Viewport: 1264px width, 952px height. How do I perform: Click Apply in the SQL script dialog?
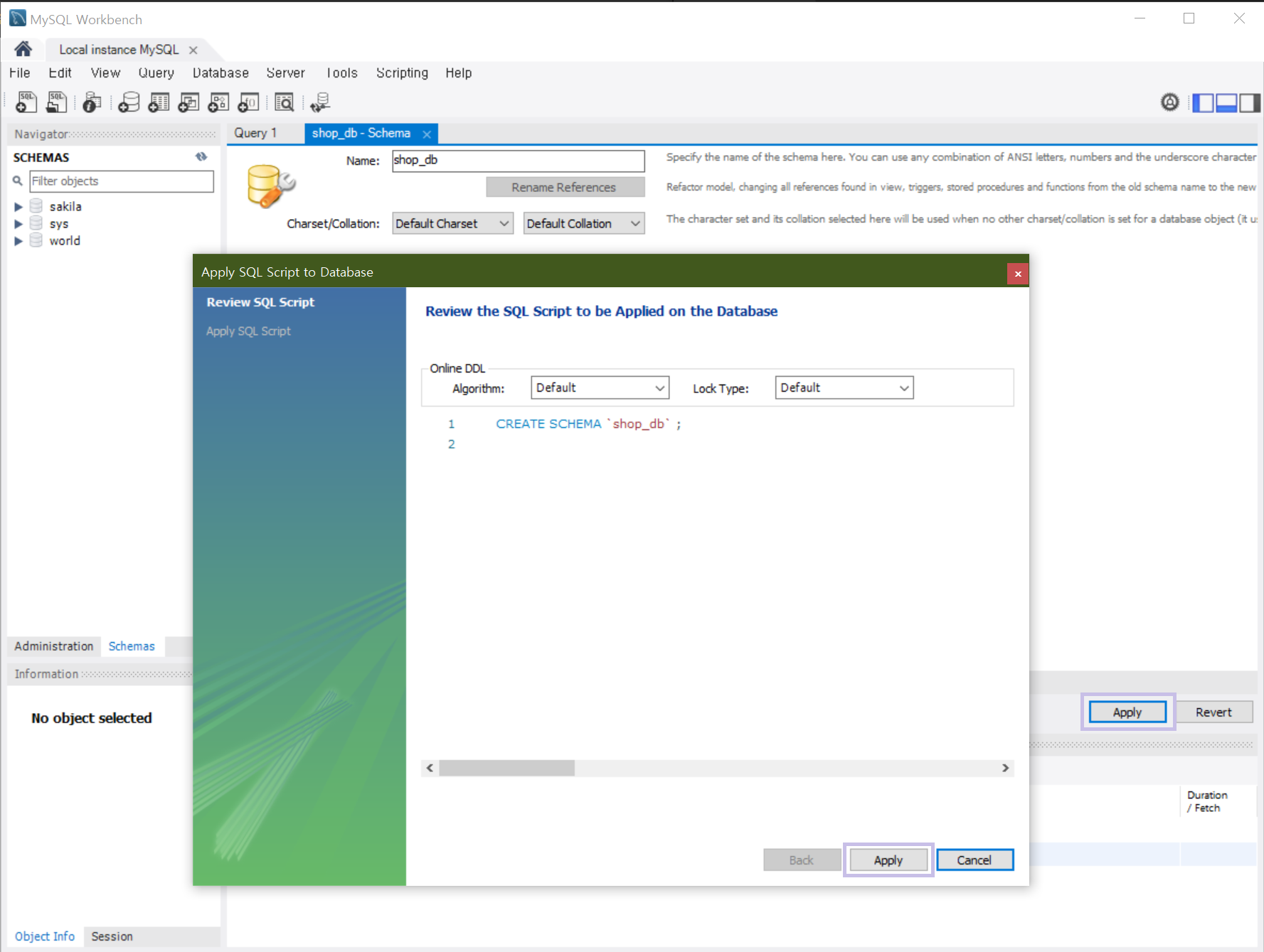click(888, 860)
